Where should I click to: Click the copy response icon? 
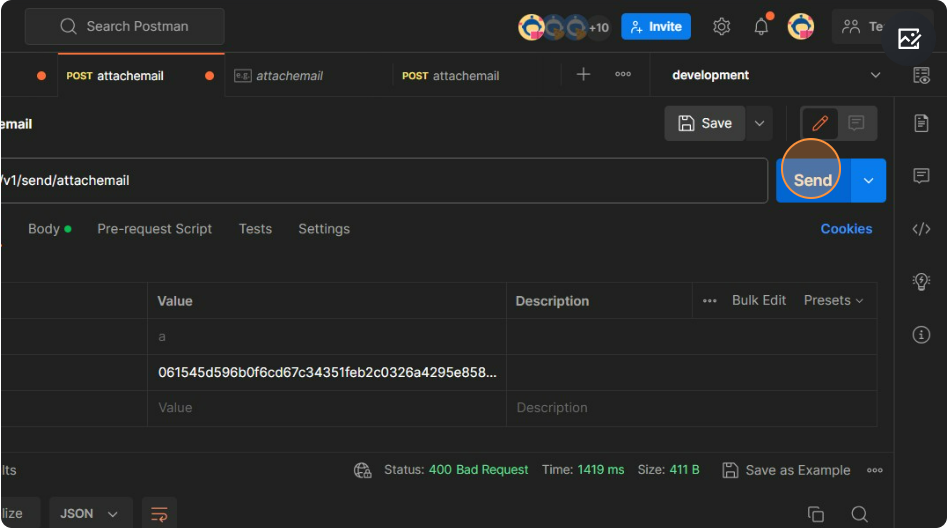click(816, 514)
